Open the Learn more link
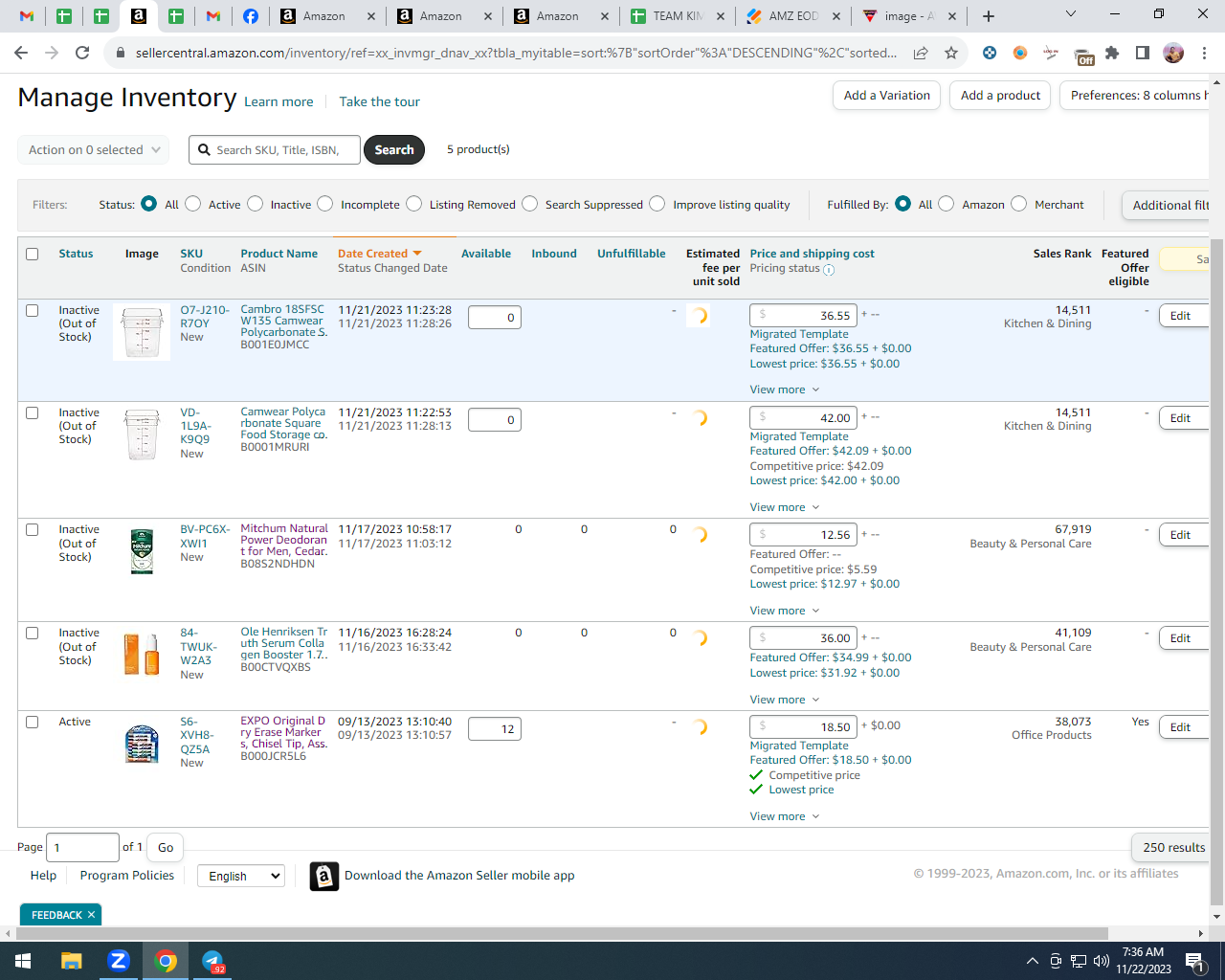 (x=278, y=102)
